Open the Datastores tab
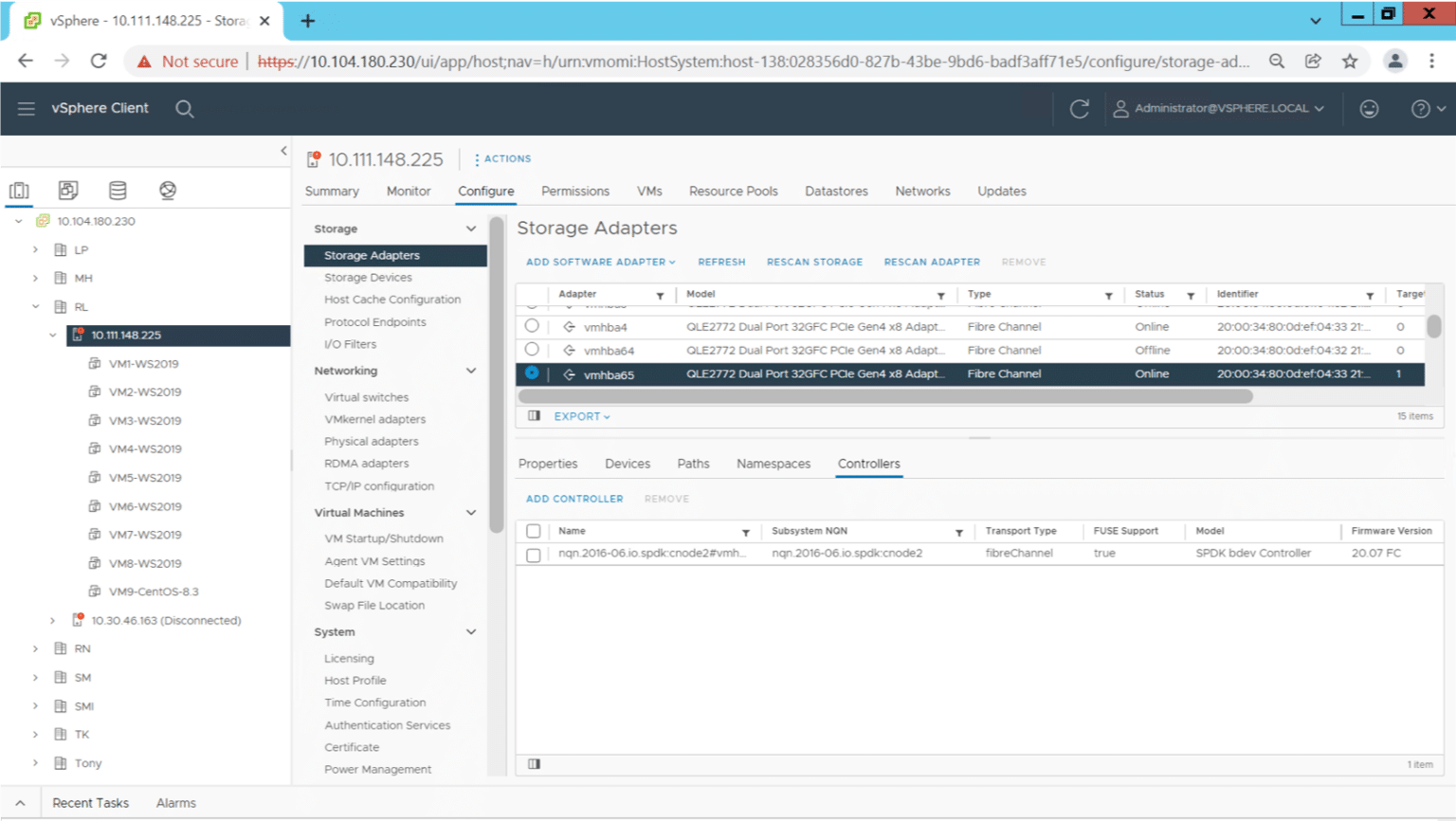This screenshot has width=1456, height=821. point(836,192)
